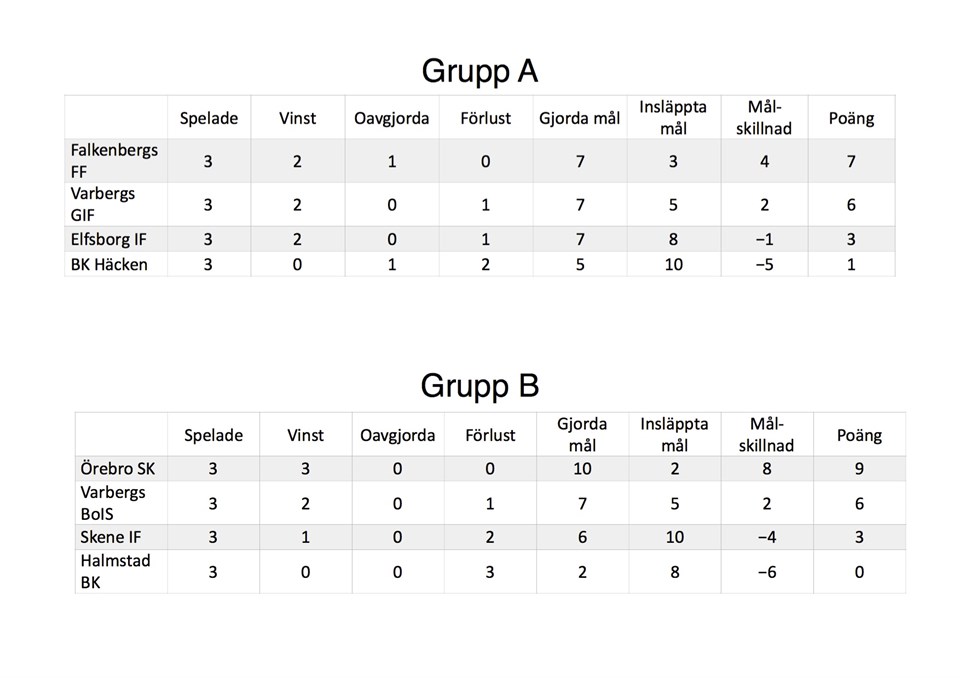This screenshot has height=678, width=960.
Task: Click the Poäng header in Grupp B
Action: pos(859,435)
